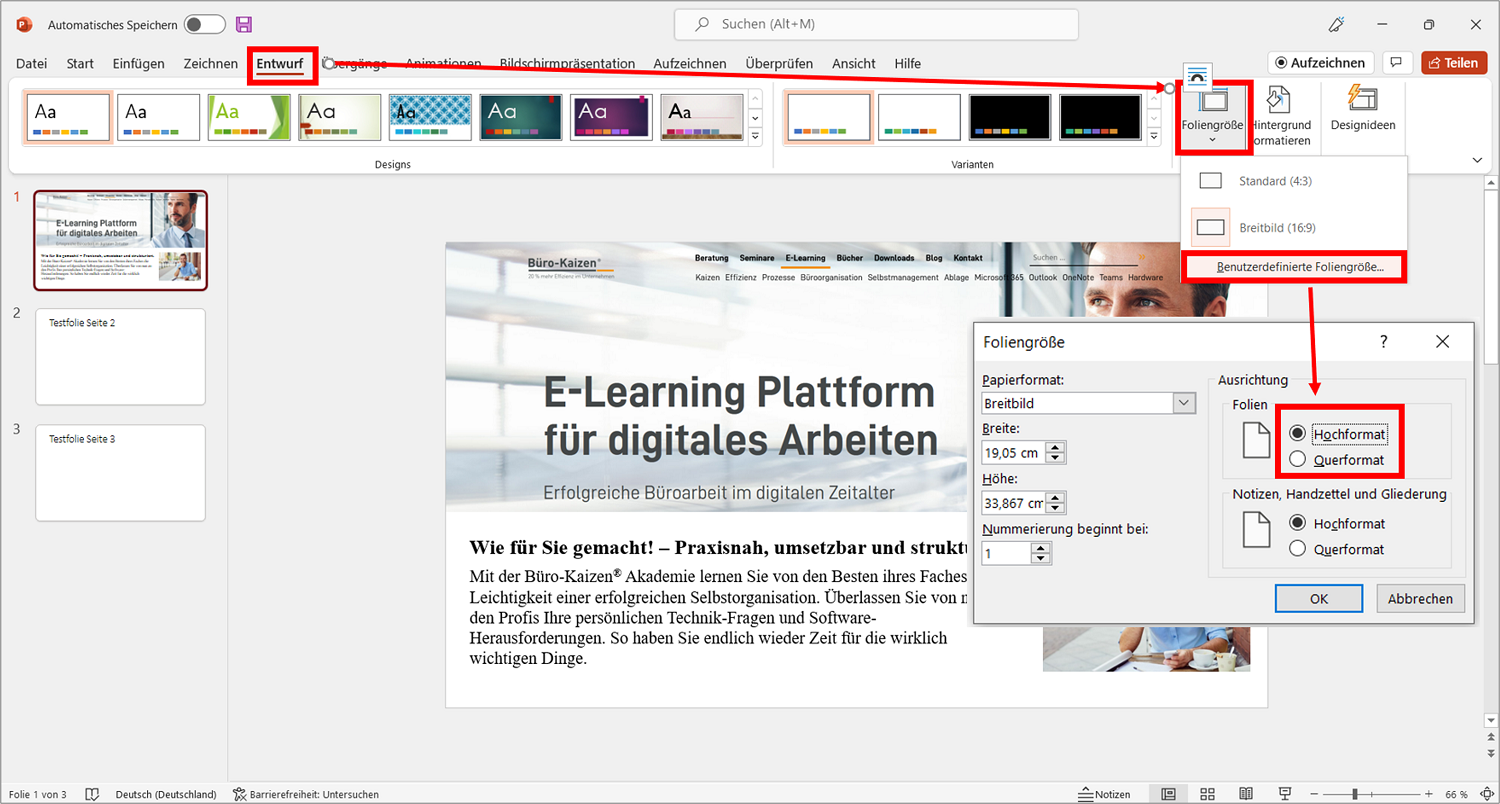Image resolution: width=1500 pixels, height=804 pixels.
Task: Select the first white variant thumbnail
Action: 829,117
